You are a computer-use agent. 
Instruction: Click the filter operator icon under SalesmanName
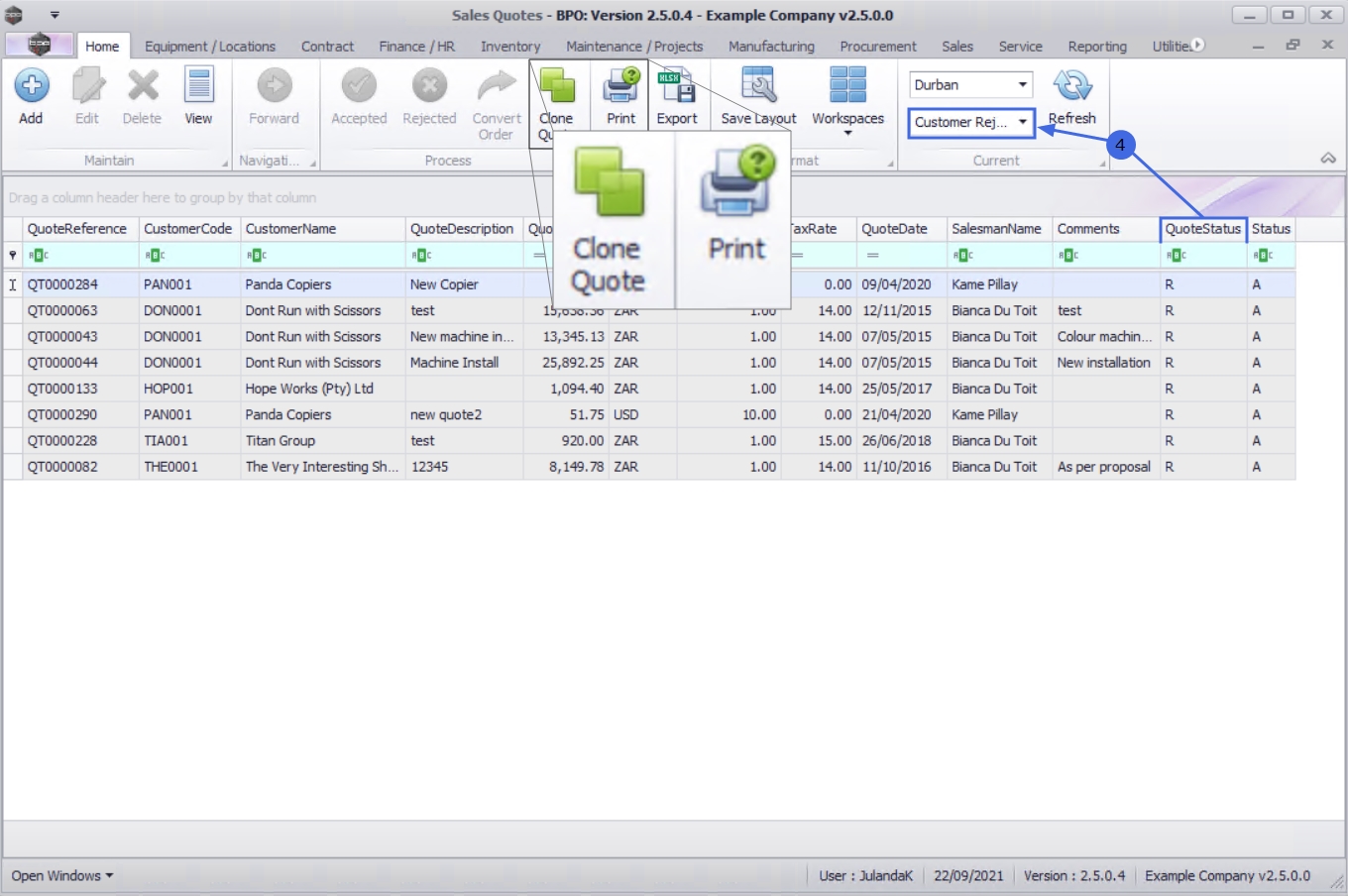pyautogui.click(x=962, y=256)
